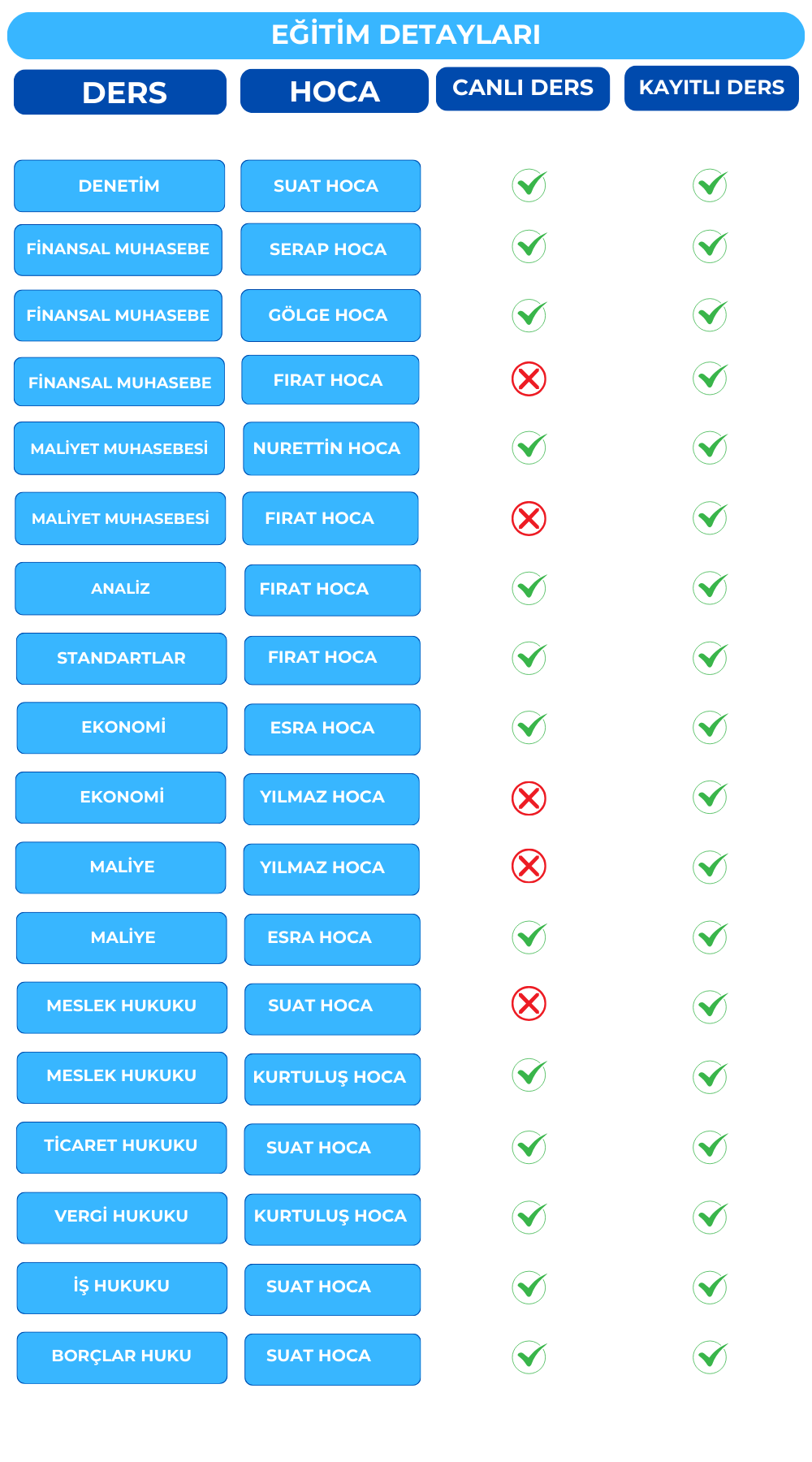Click the DERS column header

[x=120, y=92]
